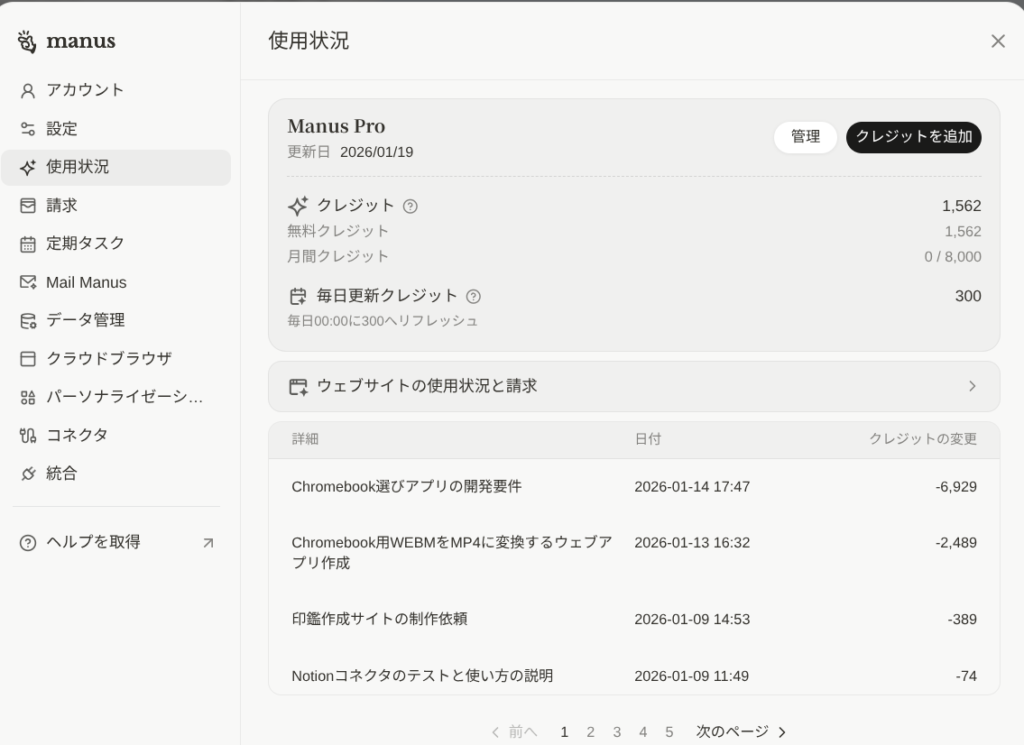The width and height of the screenshot is (1024, 745).
Task: Click the クラウドブラウザ window icon
Action: (x=28, y=359)
